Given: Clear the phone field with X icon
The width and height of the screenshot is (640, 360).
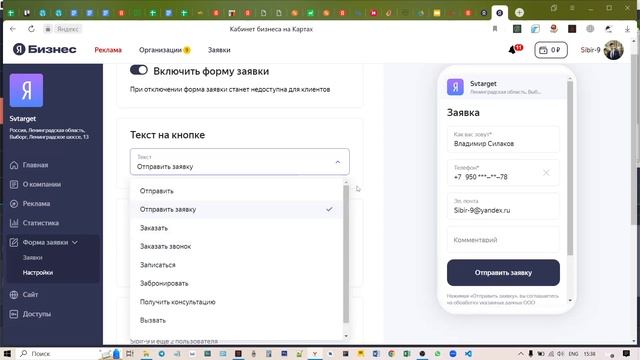Looking at the screenshot, I should (x=546, y=173).
